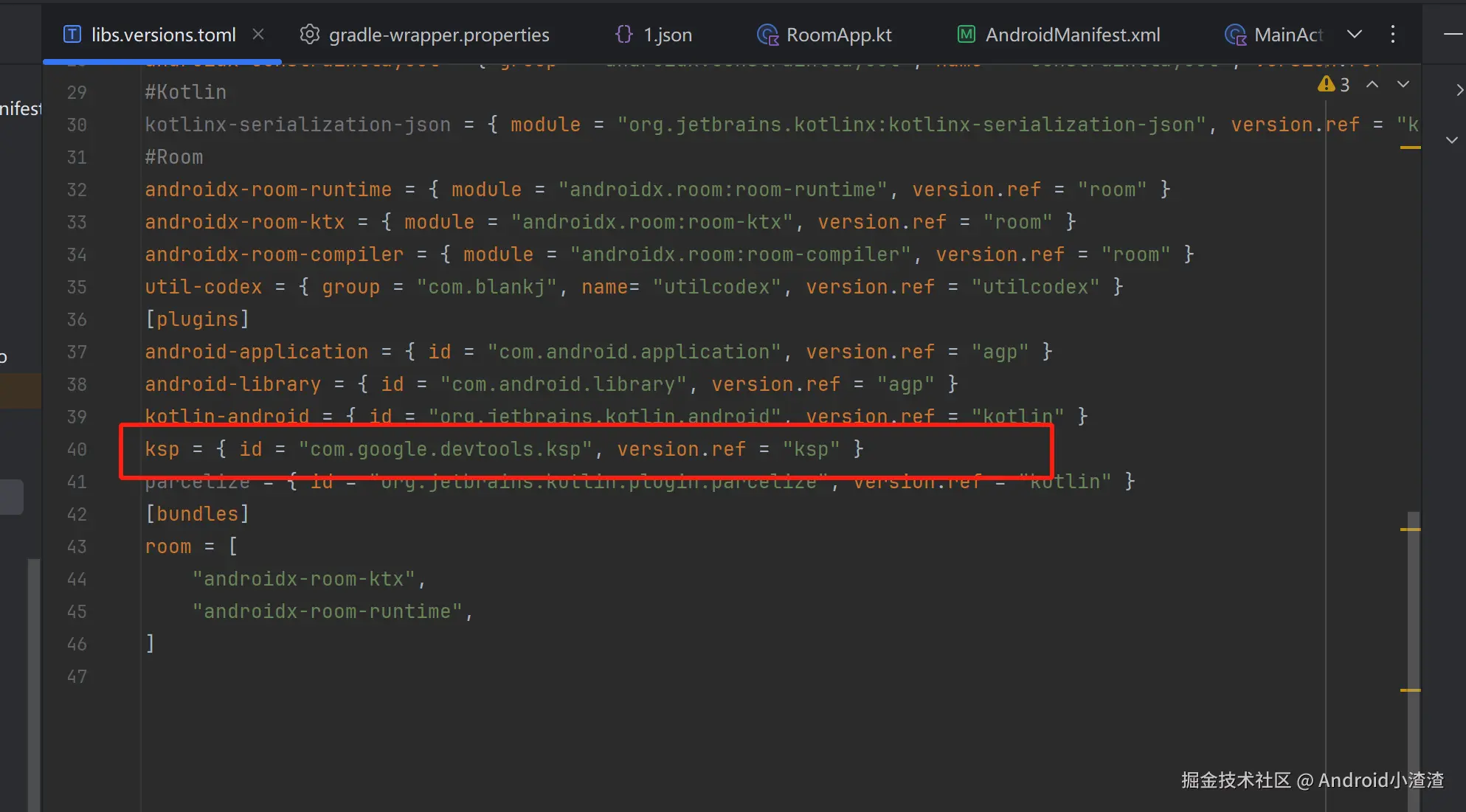Expand the right side panel chevron
Image resolution: width=1466 pixels, height=812 pixels.
[1459, 90]
